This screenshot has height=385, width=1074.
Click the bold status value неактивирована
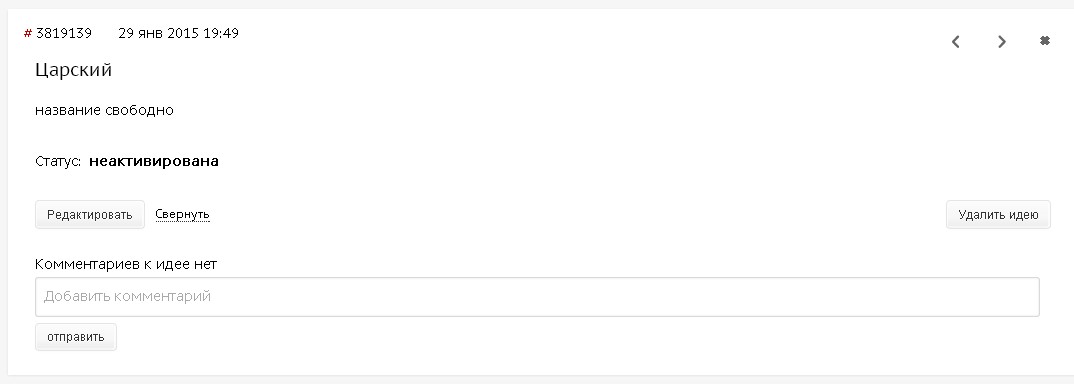pyautogui.click(x=154, y=162)
